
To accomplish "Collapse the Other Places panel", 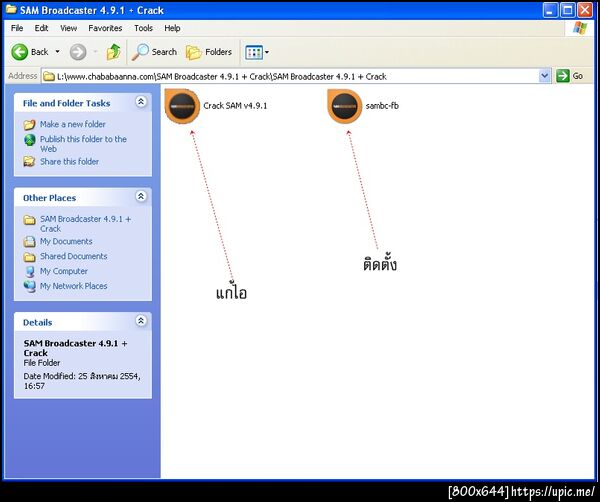I will [141, 196].
